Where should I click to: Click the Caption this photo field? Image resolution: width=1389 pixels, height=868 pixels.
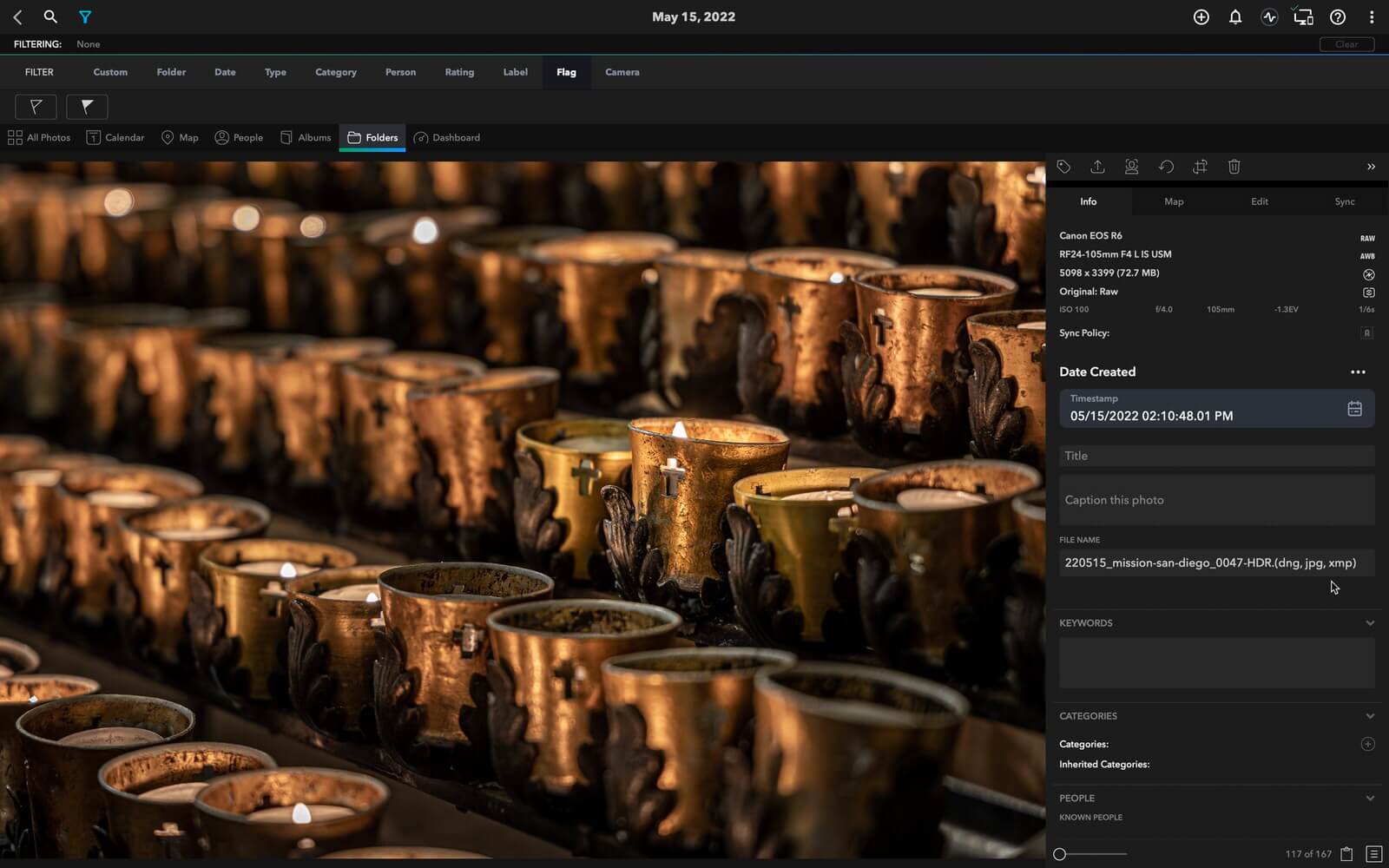pos(1215,500)
